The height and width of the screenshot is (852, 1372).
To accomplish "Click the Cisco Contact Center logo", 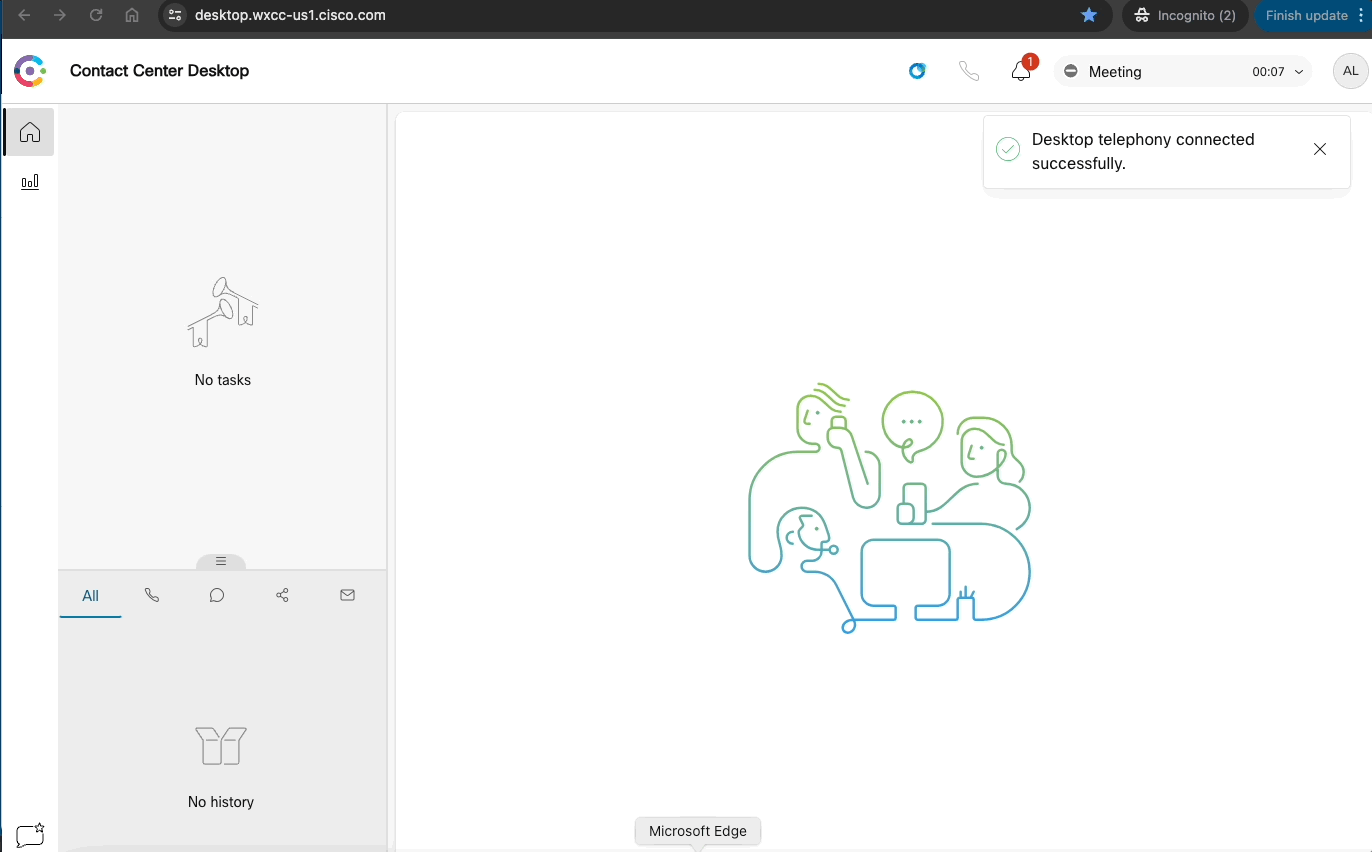I will click(x=30, y=71).
